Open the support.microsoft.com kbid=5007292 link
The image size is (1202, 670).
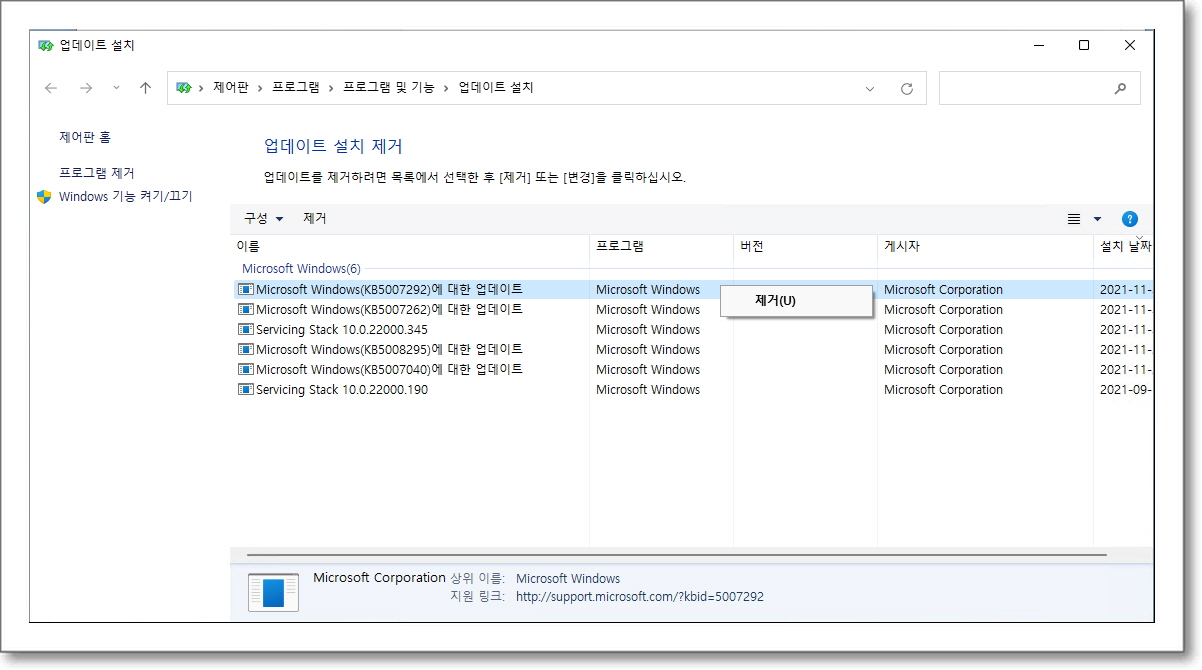640,597
